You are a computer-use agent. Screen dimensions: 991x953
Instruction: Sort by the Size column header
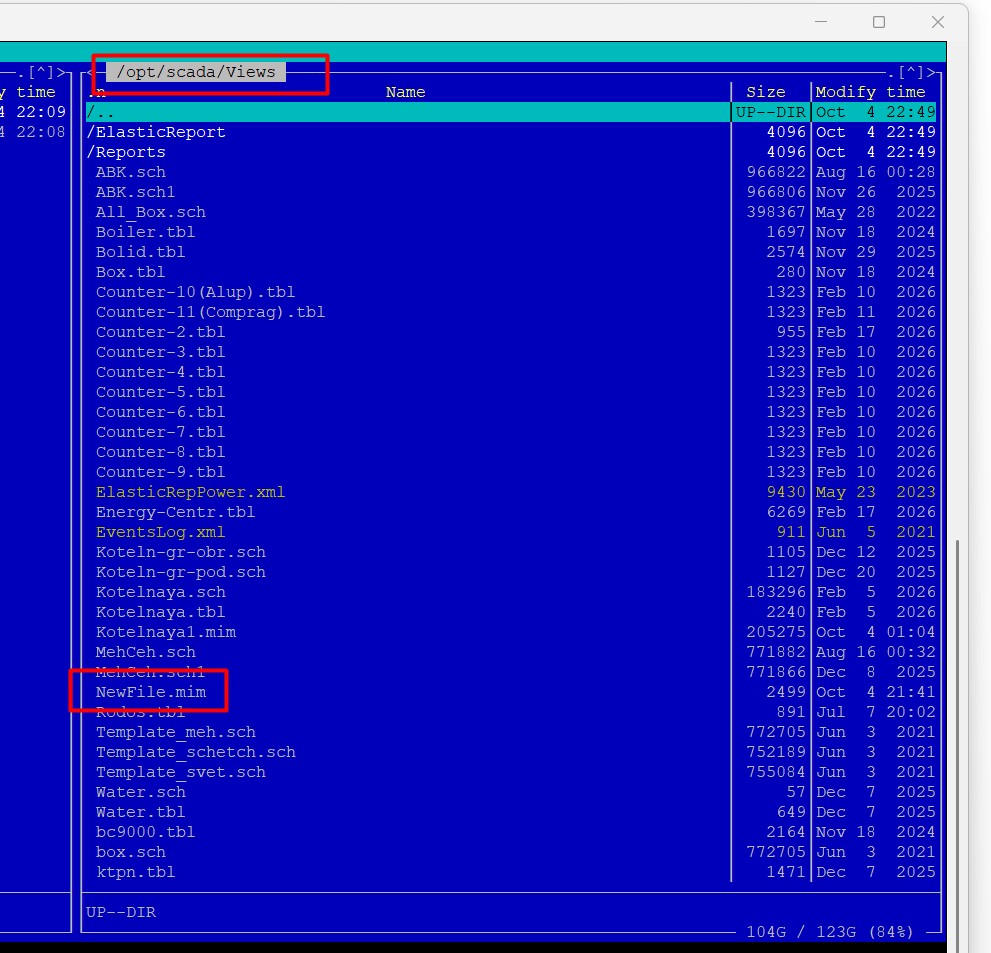click(x=765, y=92)
